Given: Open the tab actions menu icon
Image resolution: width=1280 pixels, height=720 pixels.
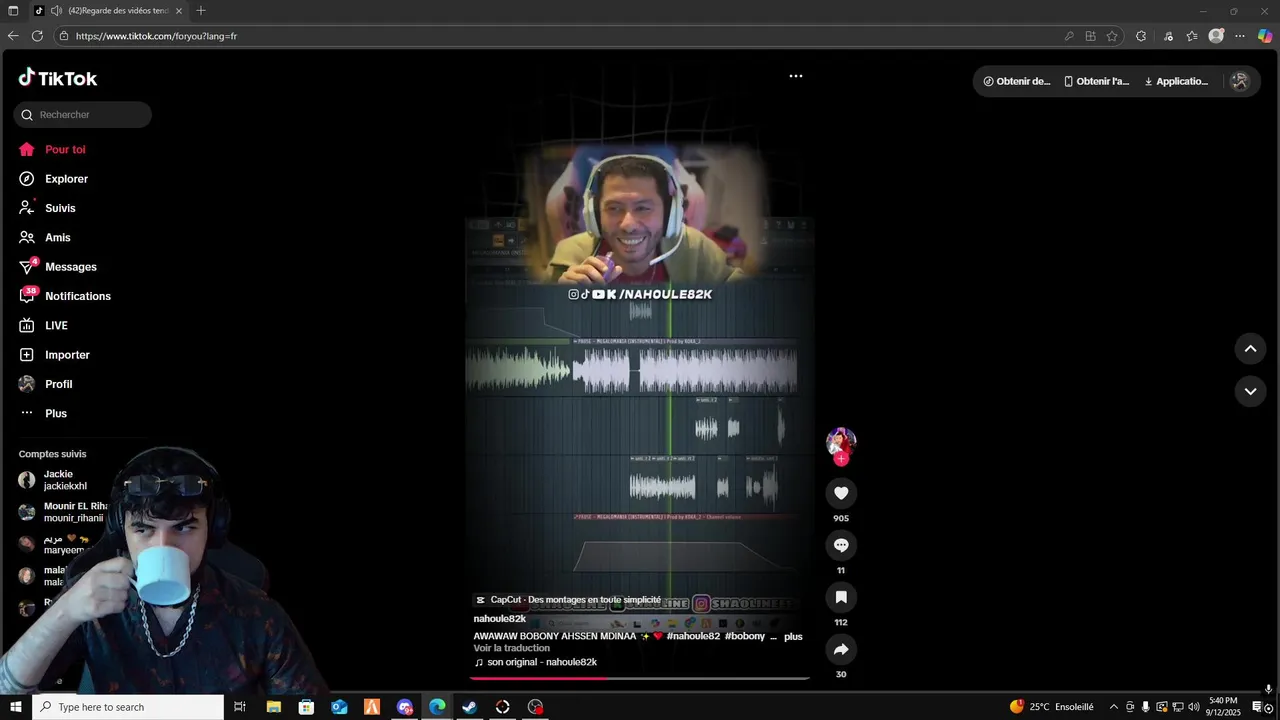Looking at the screenshot, I should (13, 11).
